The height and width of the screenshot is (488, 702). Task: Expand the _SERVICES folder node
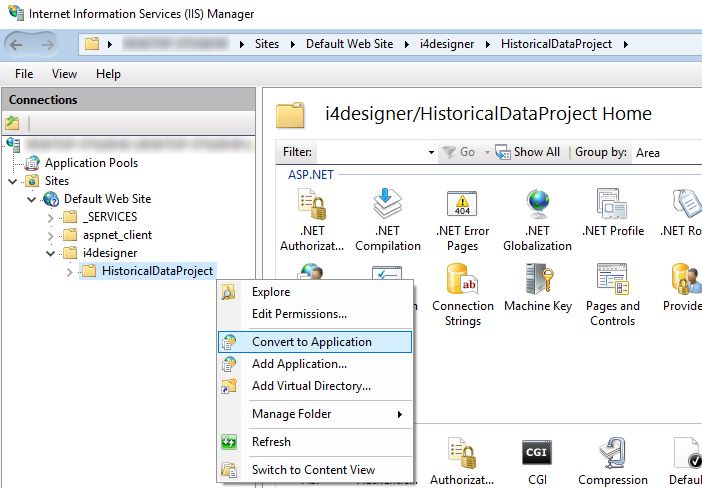pos(51,218)
